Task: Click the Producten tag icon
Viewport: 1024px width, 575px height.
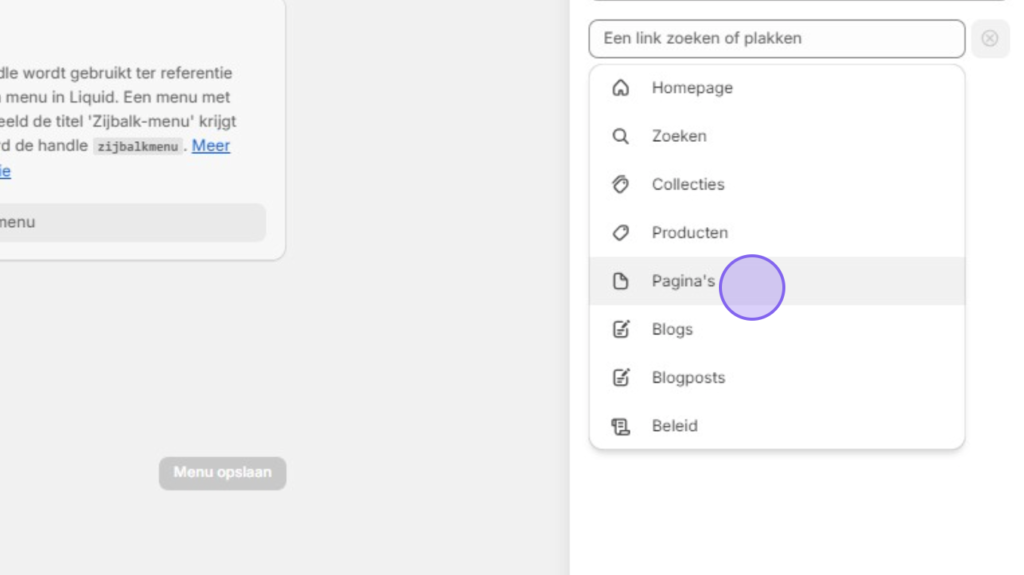Action: click(x=620, y=233)
